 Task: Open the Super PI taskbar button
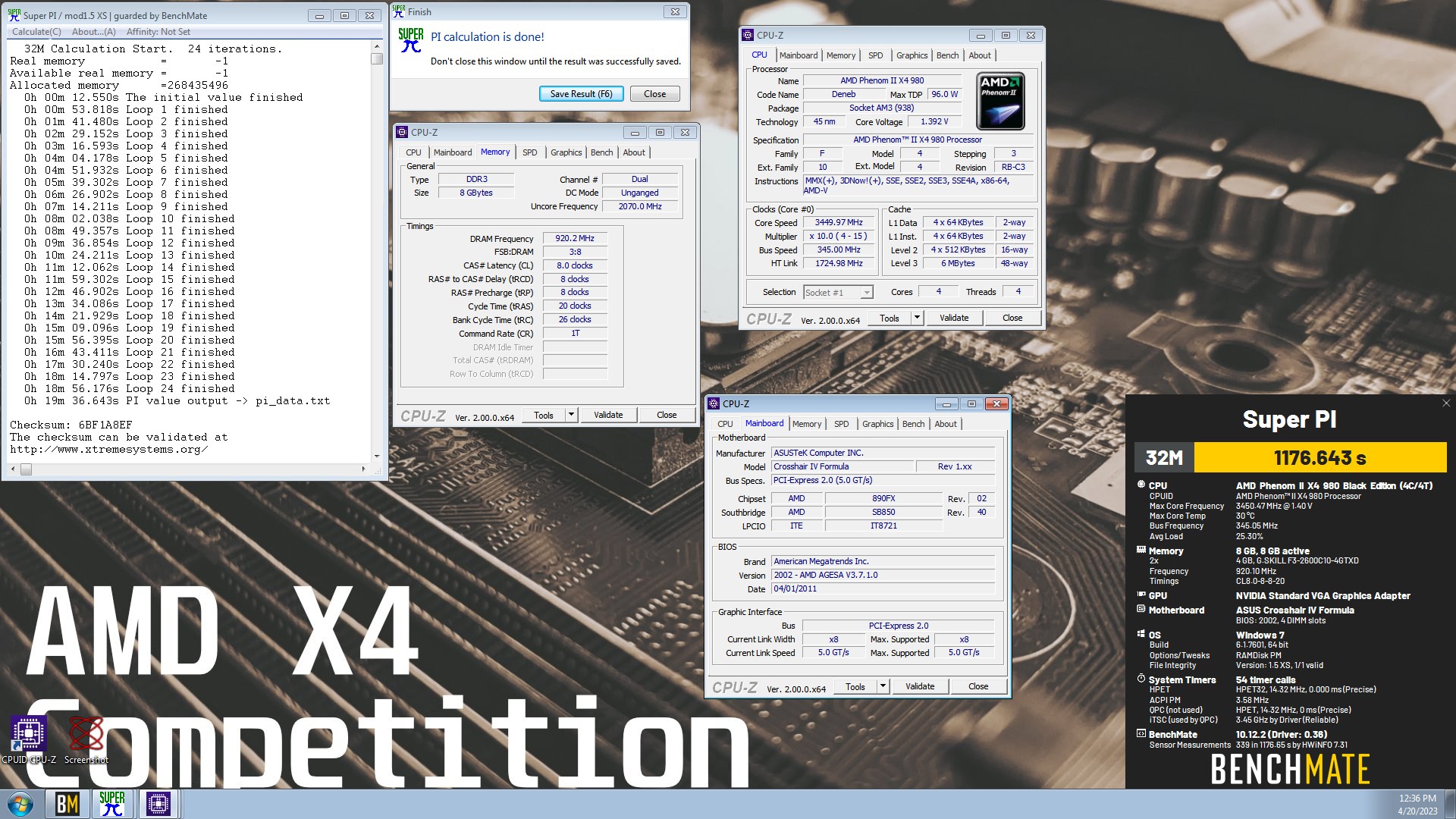112,804
